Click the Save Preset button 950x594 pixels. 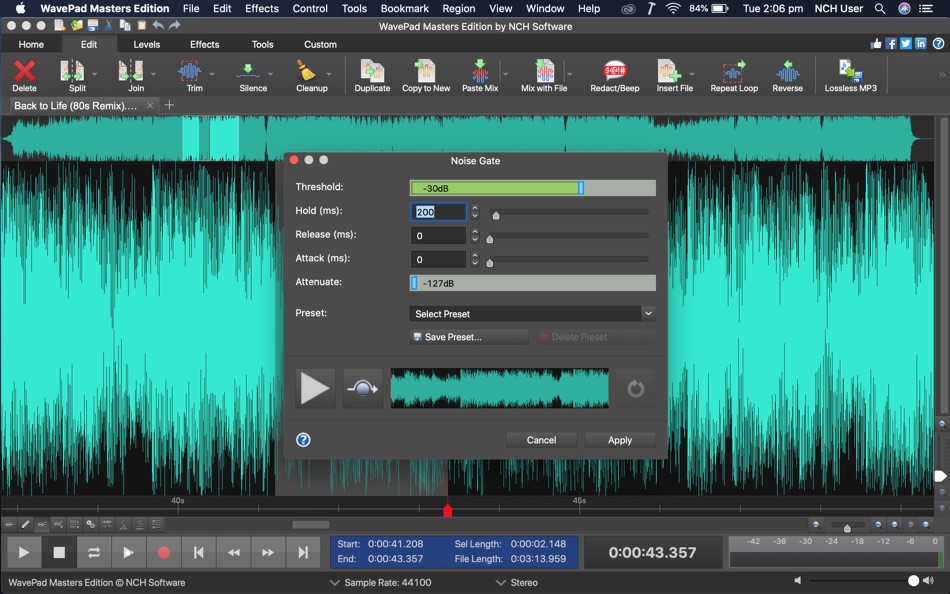pos(469,337)
